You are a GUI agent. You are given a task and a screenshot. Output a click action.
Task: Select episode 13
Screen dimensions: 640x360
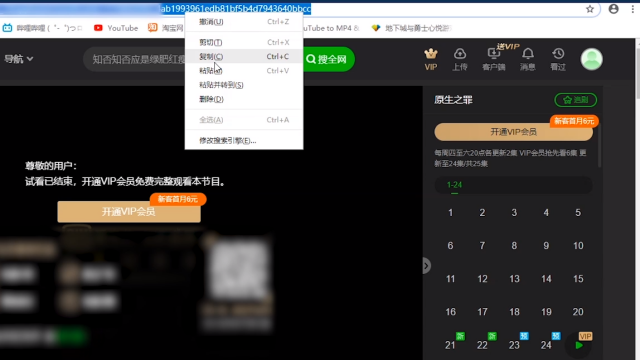[514, 279]
